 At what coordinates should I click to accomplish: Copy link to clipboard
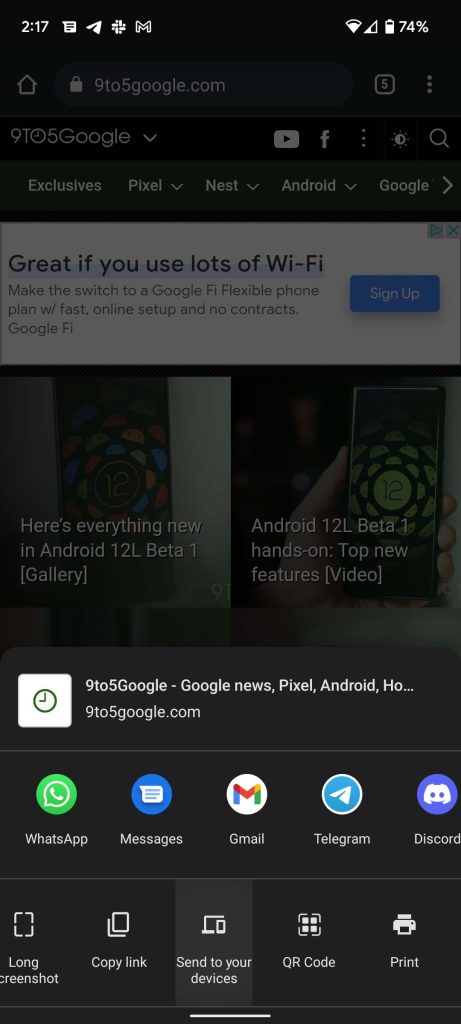[119, 941]
